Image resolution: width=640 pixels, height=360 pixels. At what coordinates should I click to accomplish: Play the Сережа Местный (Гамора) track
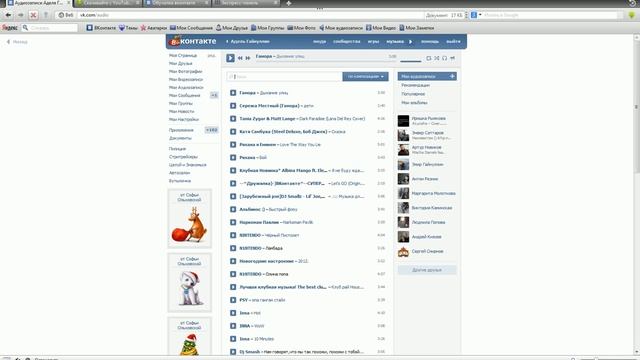click(x=233, y=106)
